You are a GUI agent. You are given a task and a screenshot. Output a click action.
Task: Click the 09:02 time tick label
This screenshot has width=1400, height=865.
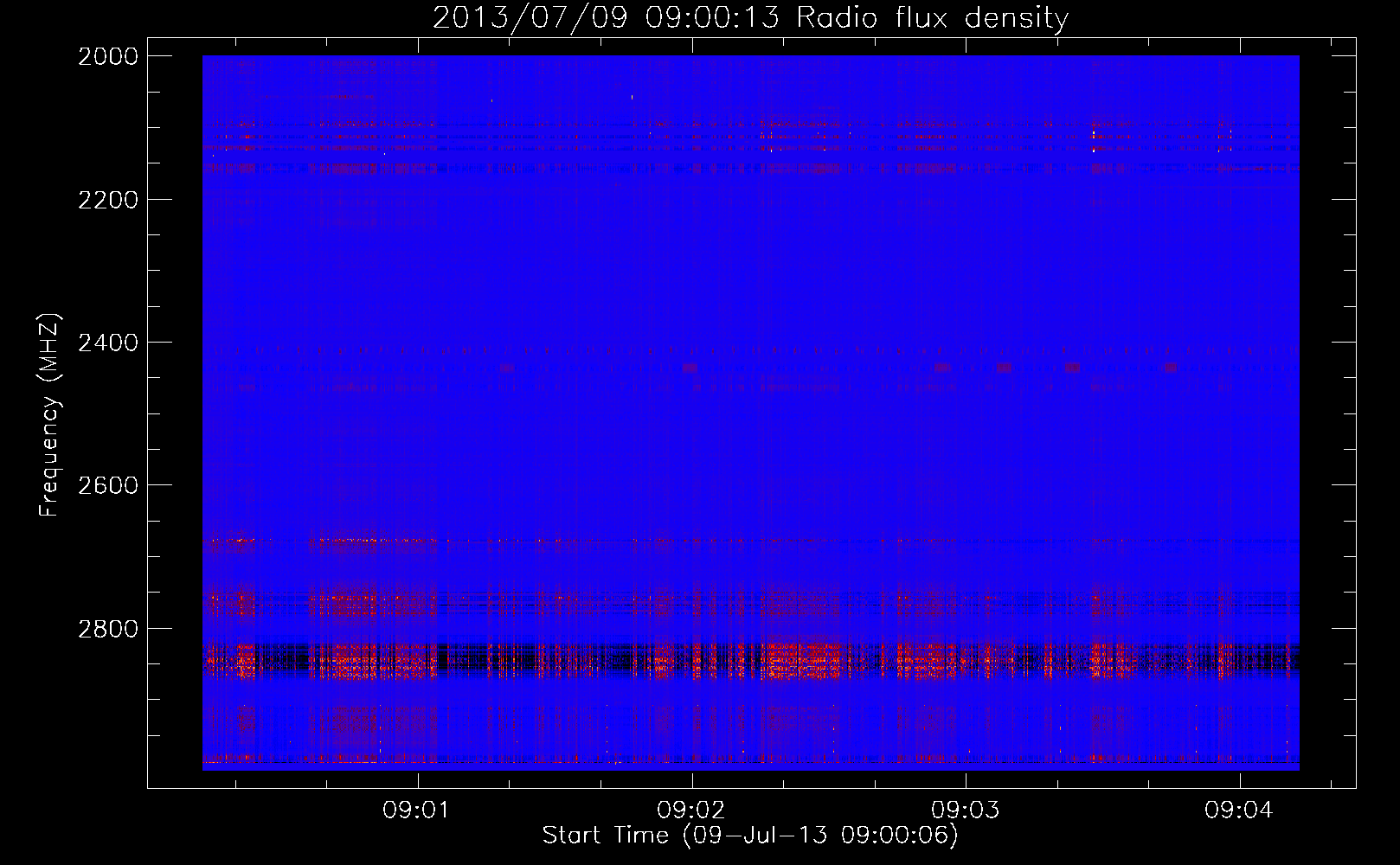[x=692, y=810]
